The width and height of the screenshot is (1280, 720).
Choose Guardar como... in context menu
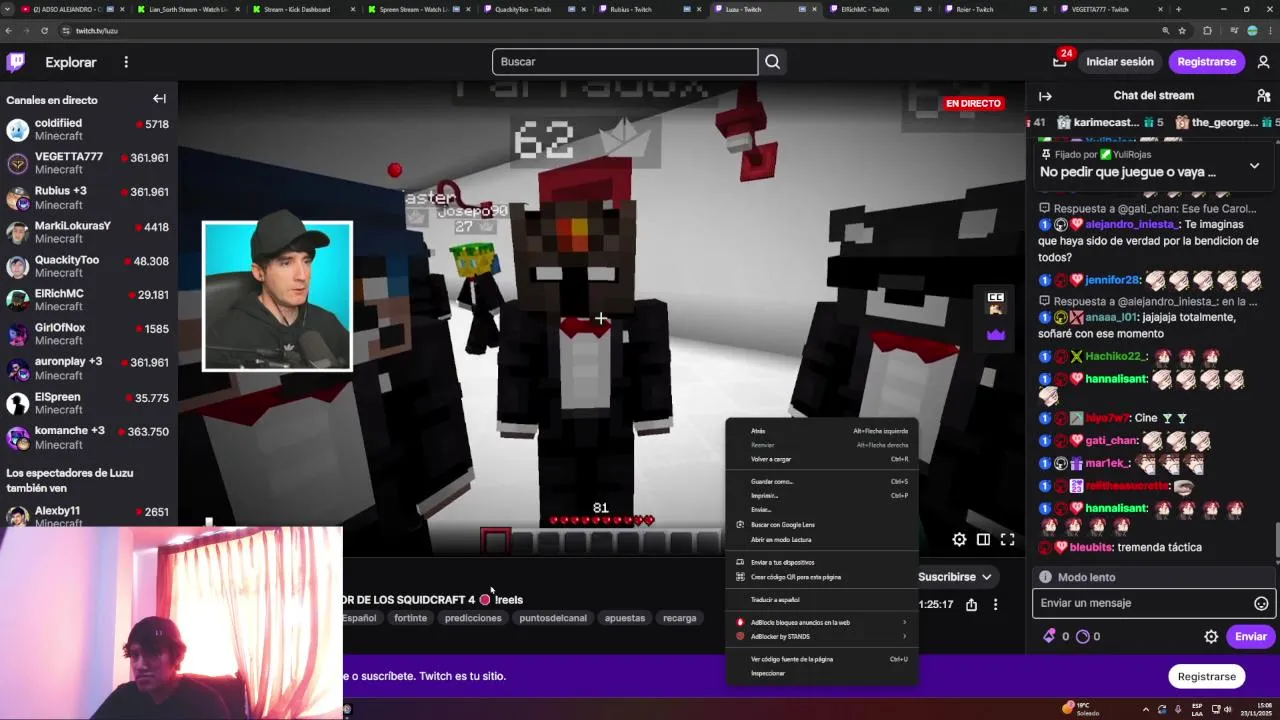pos(821,481)
